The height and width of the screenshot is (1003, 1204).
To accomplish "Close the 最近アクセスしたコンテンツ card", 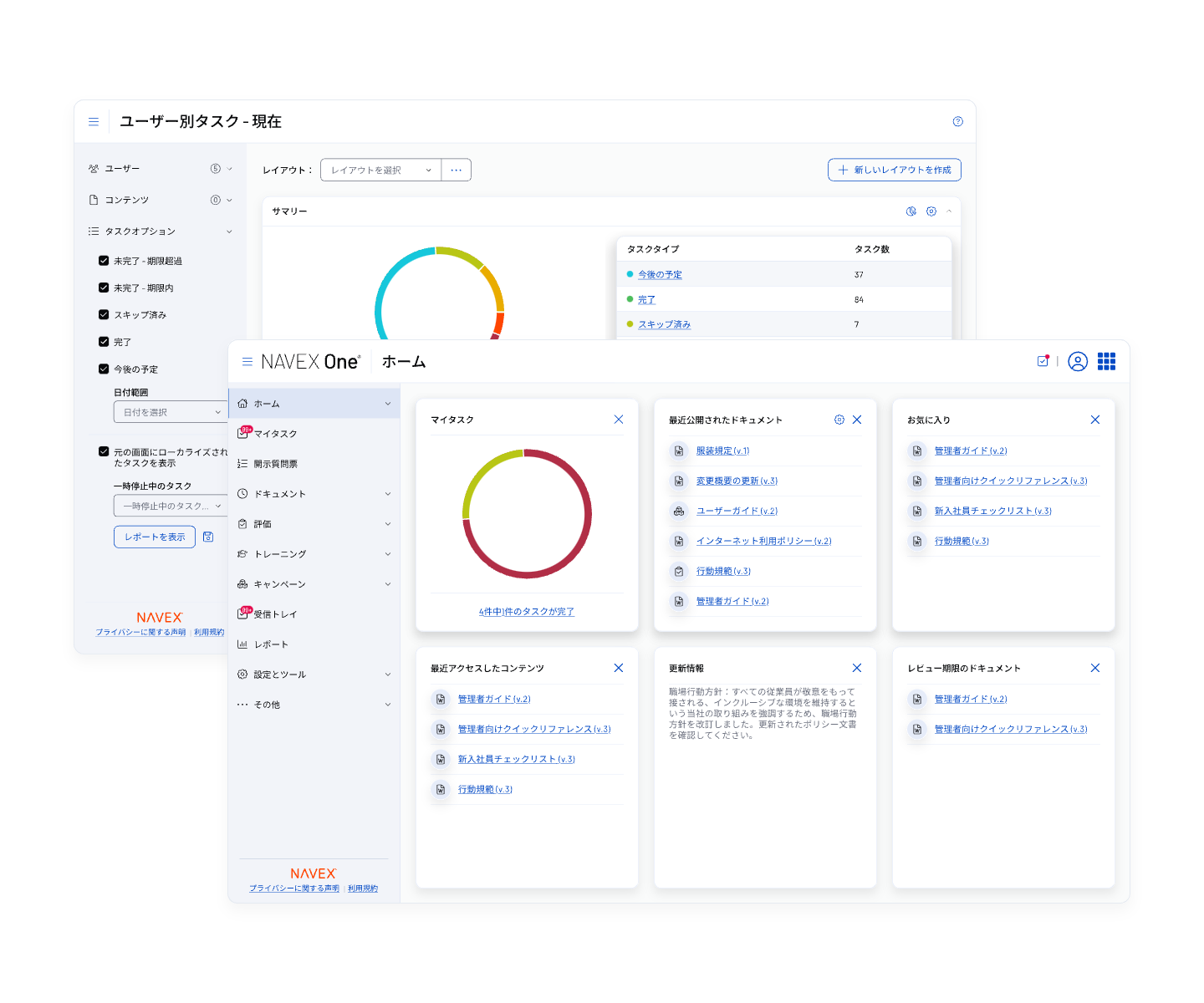I will coord(619,668).
